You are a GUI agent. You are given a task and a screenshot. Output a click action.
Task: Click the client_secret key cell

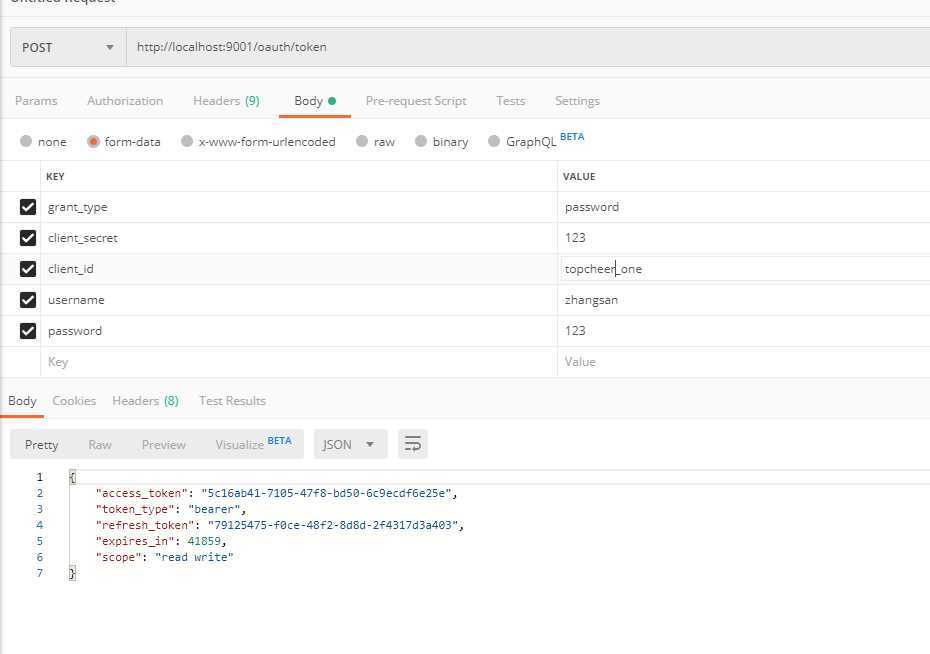(299, 238)
